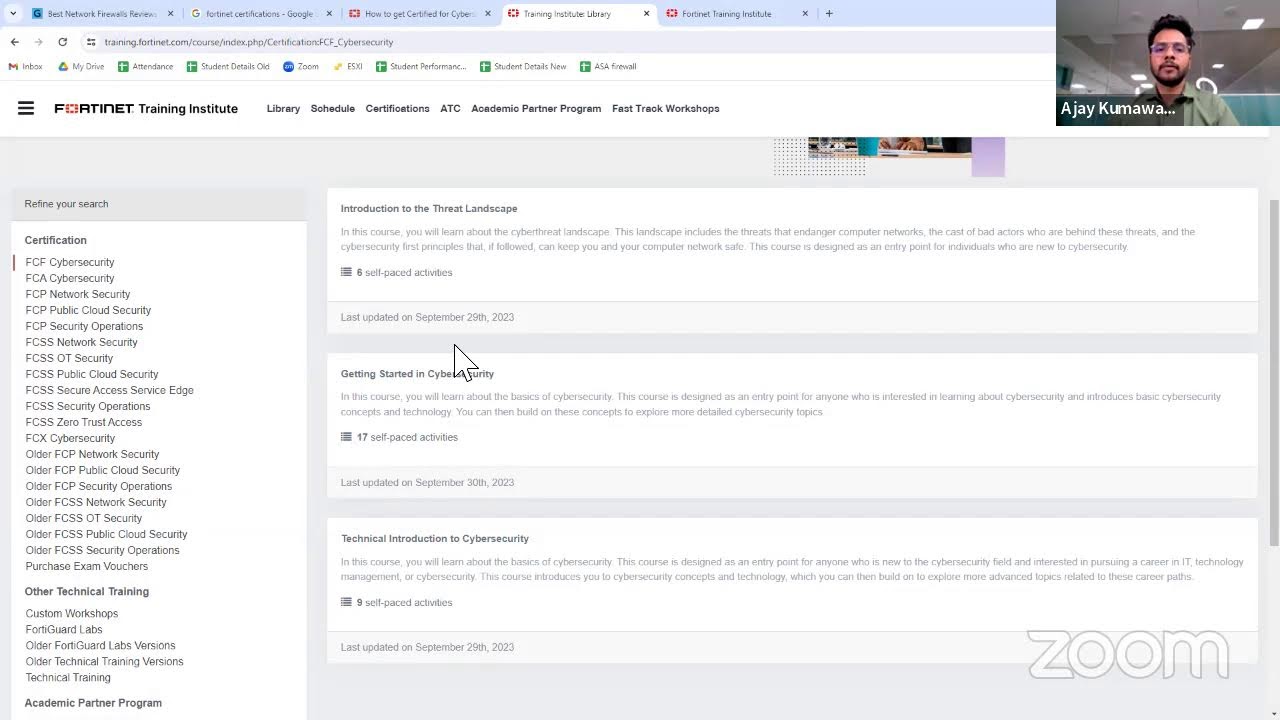Close the Fortinet Training Institute tab
Screen dimensions: 1280x720
point(805,14)
